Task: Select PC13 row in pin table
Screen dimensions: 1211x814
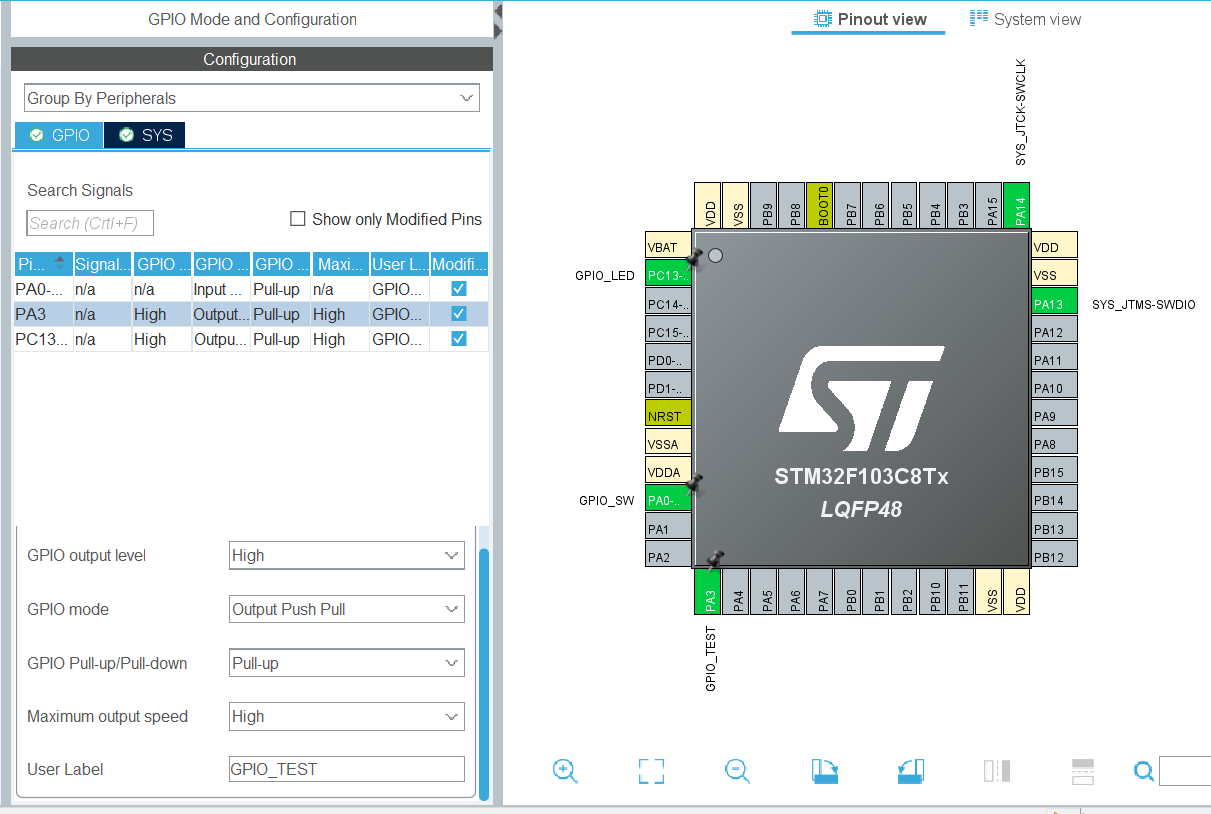Action: (x=251, y=339)
